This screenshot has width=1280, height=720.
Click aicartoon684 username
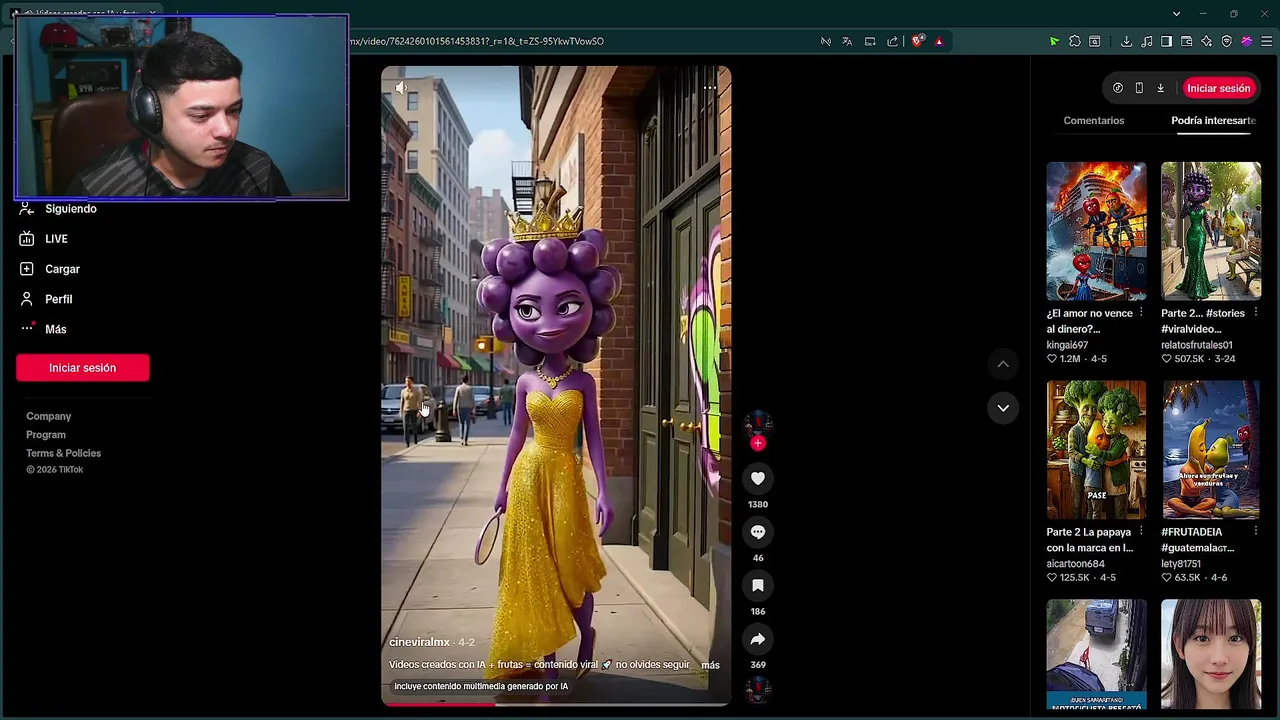click(1075, 564)
